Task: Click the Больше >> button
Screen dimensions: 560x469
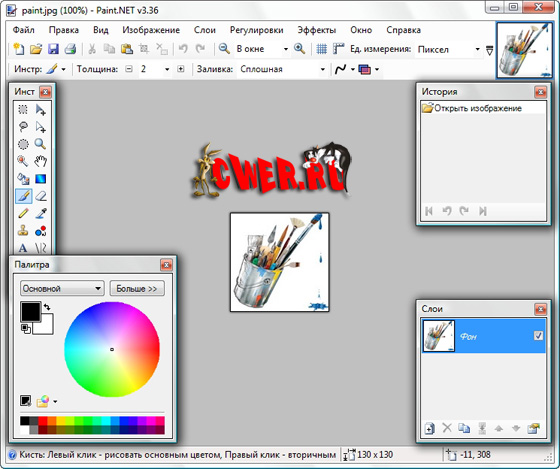Action: point(137,288)
